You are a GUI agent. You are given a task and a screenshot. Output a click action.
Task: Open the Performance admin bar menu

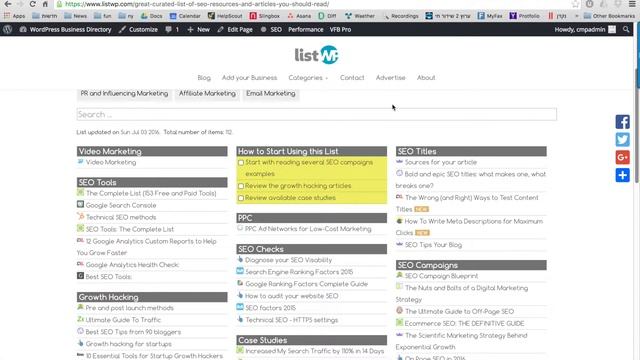click(x=306, y=29)
